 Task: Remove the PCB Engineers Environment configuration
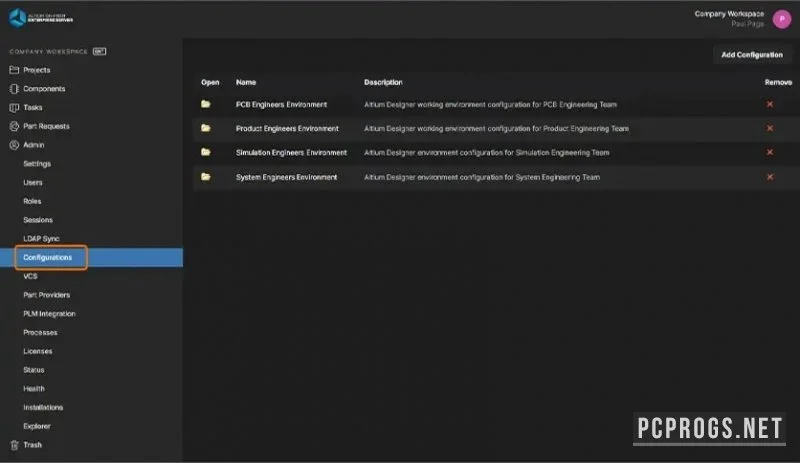click(x=770, y=104)
